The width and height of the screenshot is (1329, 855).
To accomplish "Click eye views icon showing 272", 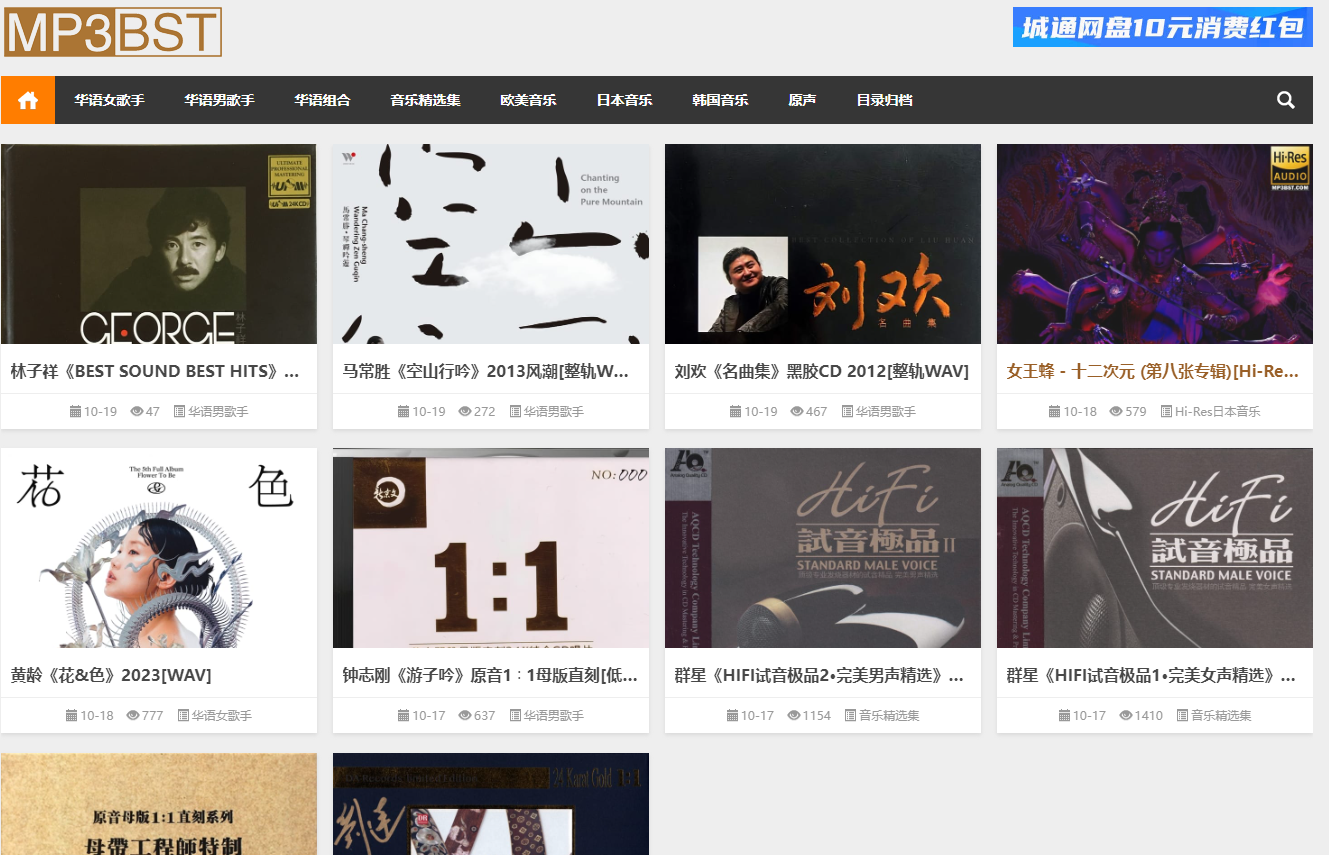I will [465, 411].
